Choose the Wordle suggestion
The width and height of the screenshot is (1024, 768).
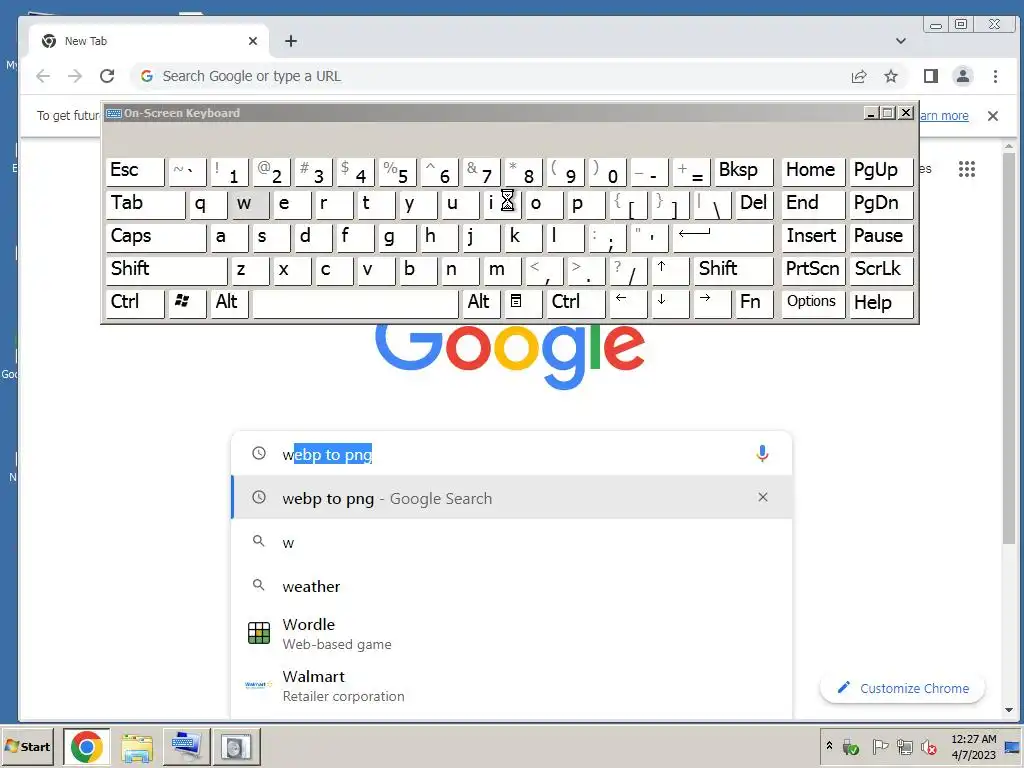(x=512, y=633)
